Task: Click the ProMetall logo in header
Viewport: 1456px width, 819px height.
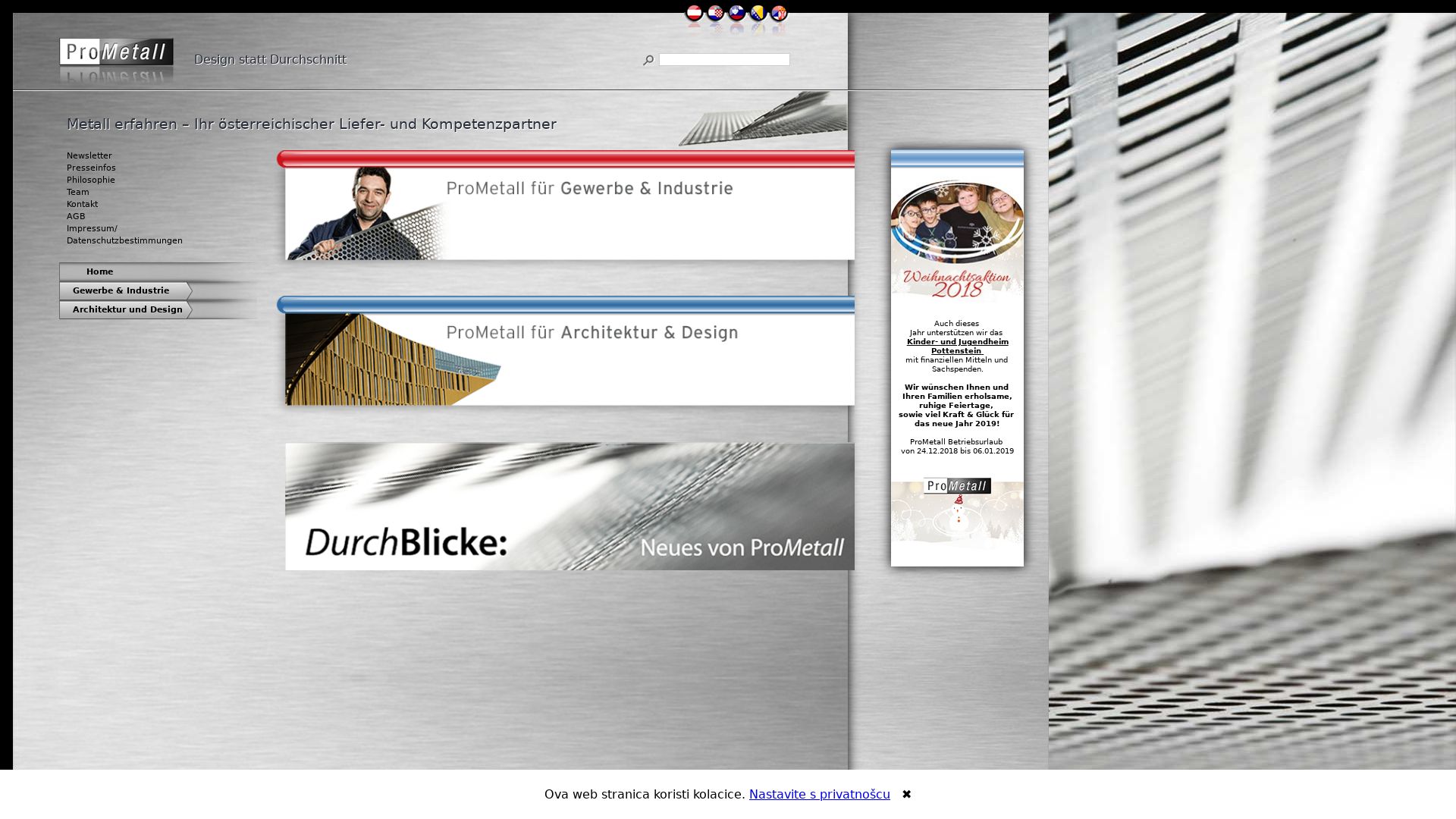Action: pyautogui.click(x=116, y=52)
